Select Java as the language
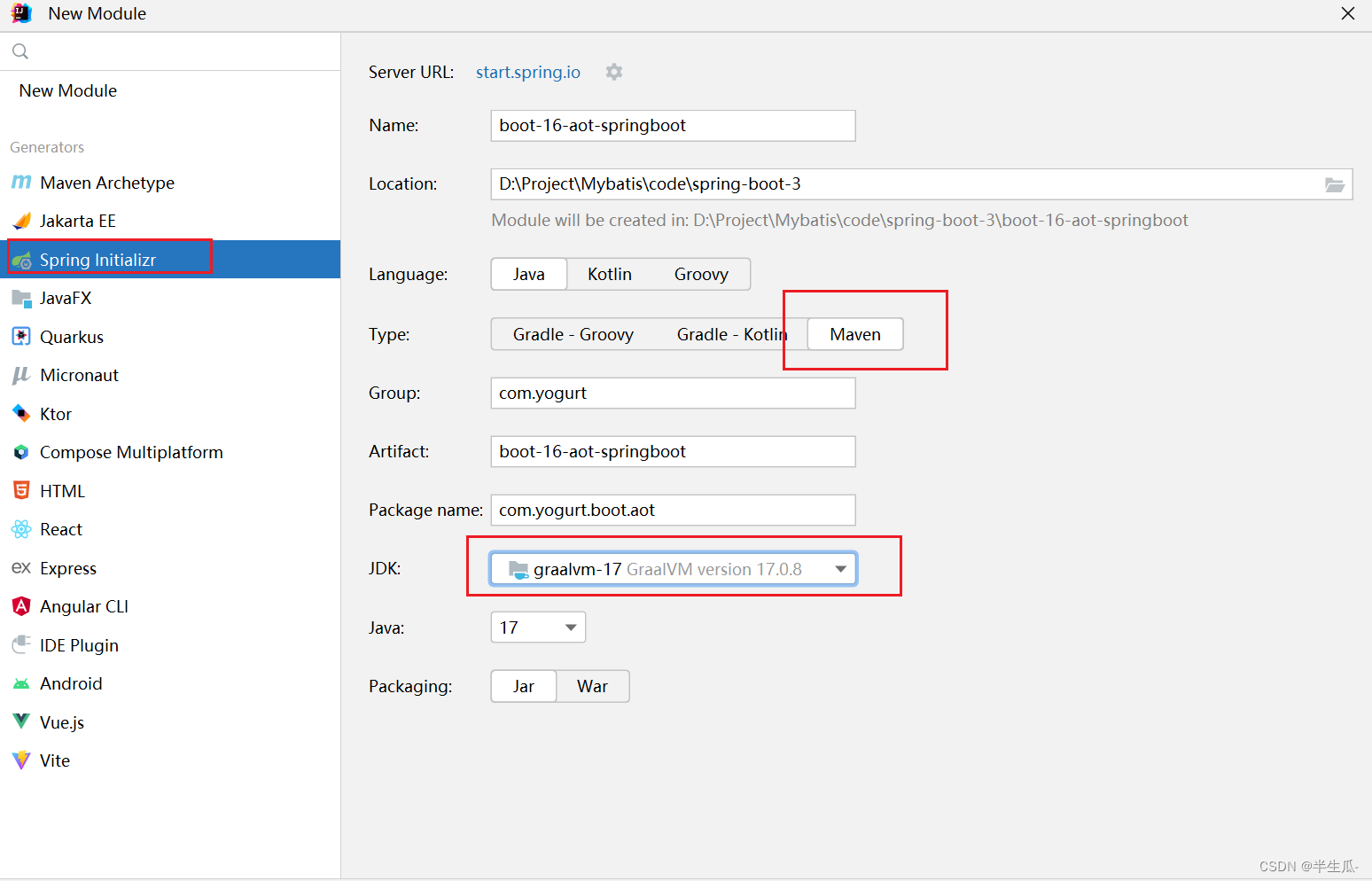1372x881 pixels. point(529,274)
